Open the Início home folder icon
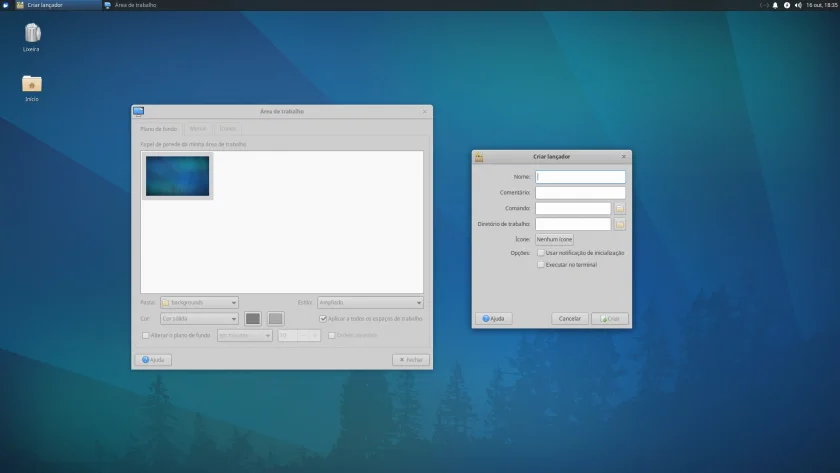The height and width of the screenshot is (473, 840). (x=32, y=84)
